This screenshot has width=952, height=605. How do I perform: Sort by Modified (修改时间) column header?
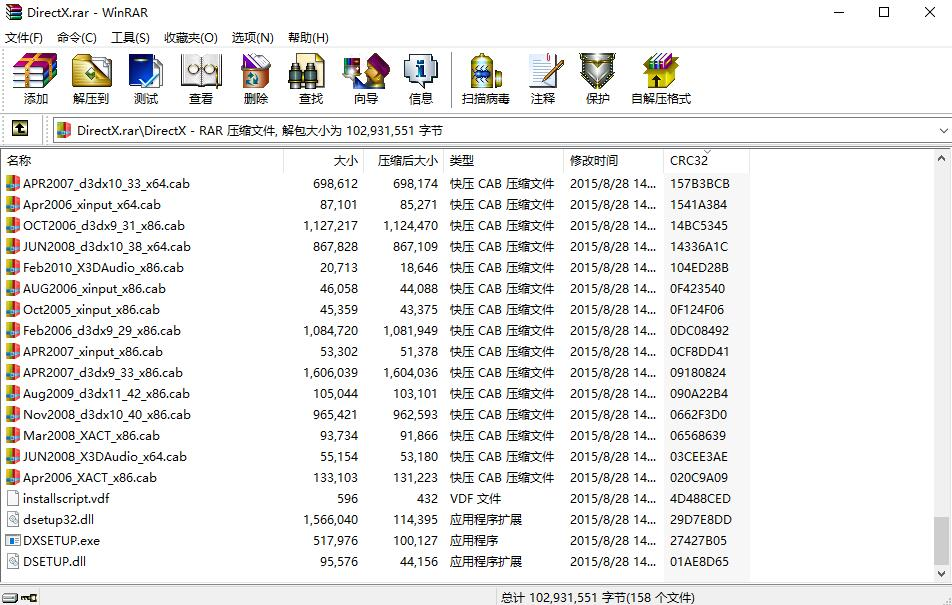coord(613,161)
